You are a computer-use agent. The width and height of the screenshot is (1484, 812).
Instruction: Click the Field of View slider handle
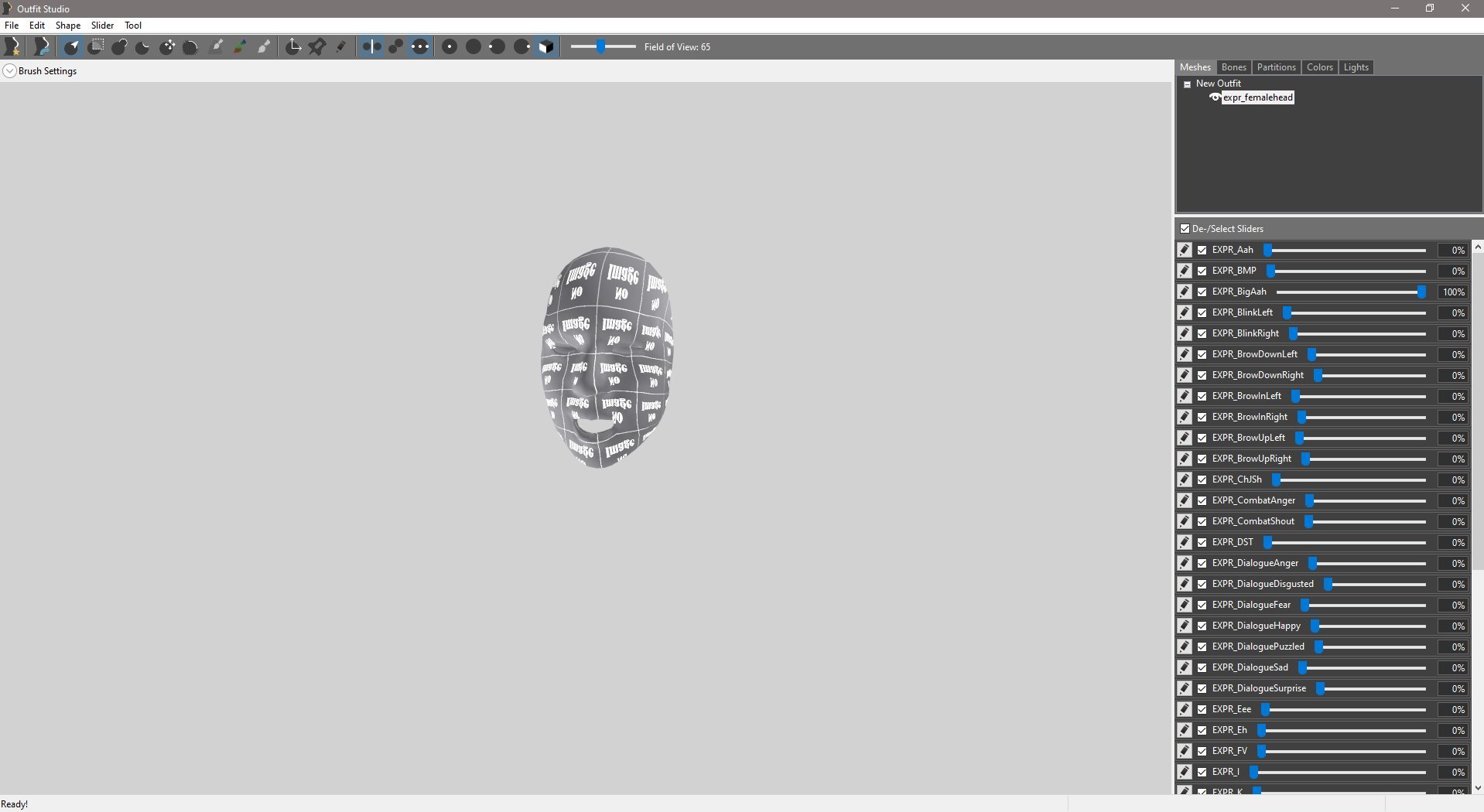coord(600,47)
